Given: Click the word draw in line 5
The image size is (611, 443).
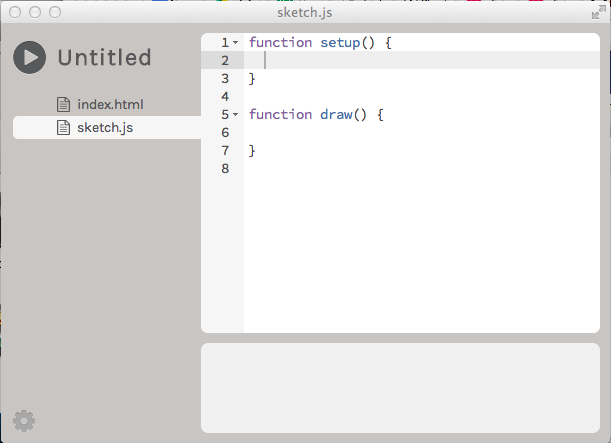Looking at the screenshot, I should (336, 115).
